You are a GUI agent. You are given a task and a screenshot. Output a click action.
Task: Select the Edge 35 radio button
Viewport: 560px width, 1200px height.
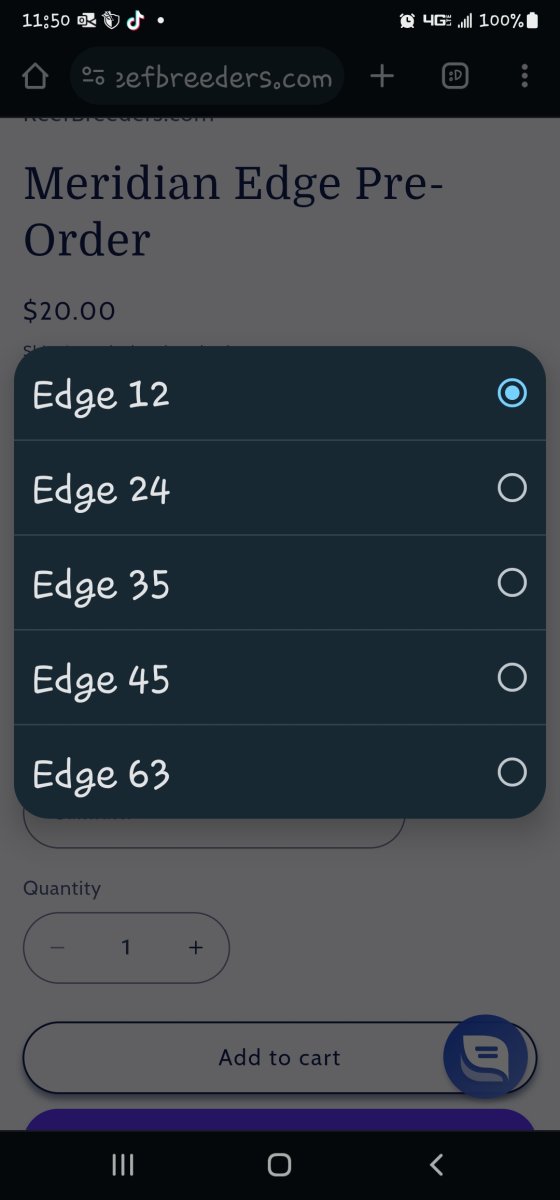tap(512, 583)
